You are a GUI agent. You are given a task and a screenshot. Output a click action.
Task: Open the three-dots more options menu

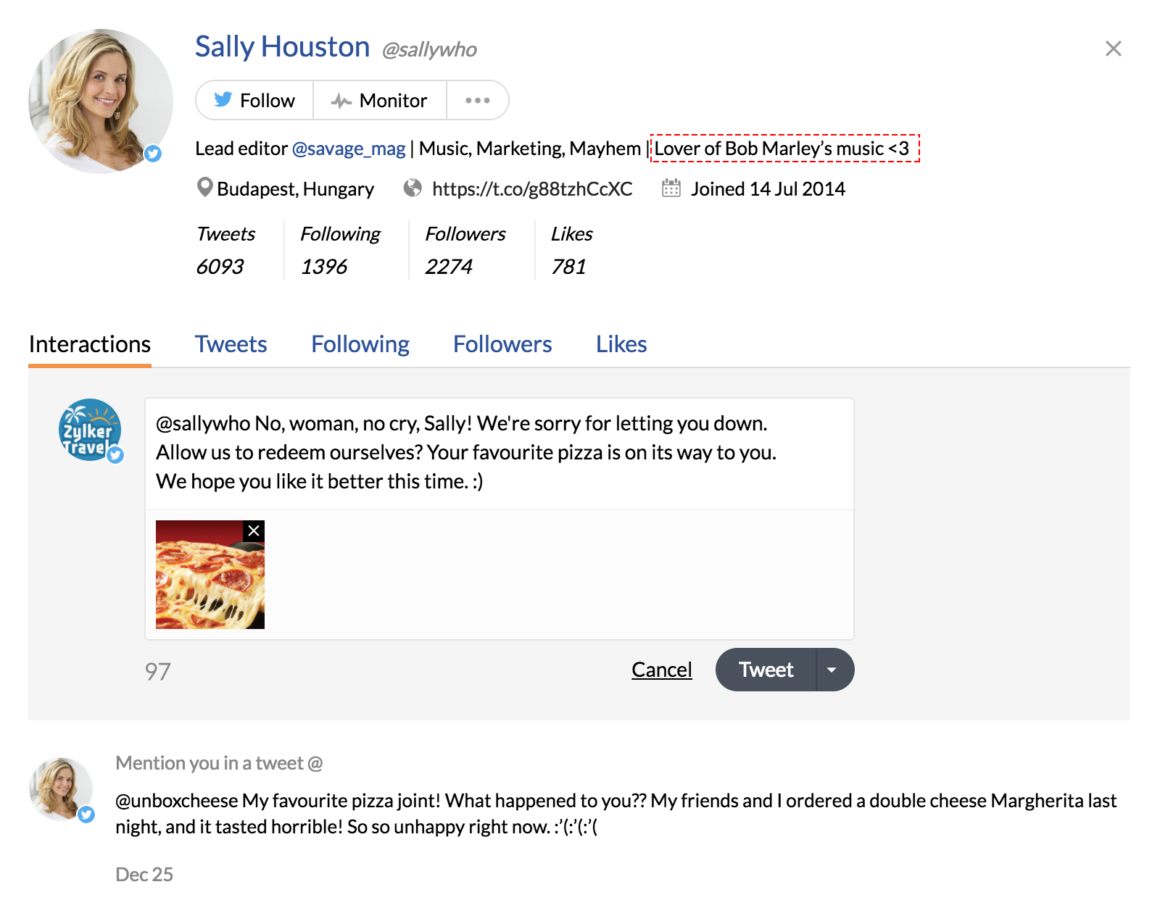[x=477, y=100]
